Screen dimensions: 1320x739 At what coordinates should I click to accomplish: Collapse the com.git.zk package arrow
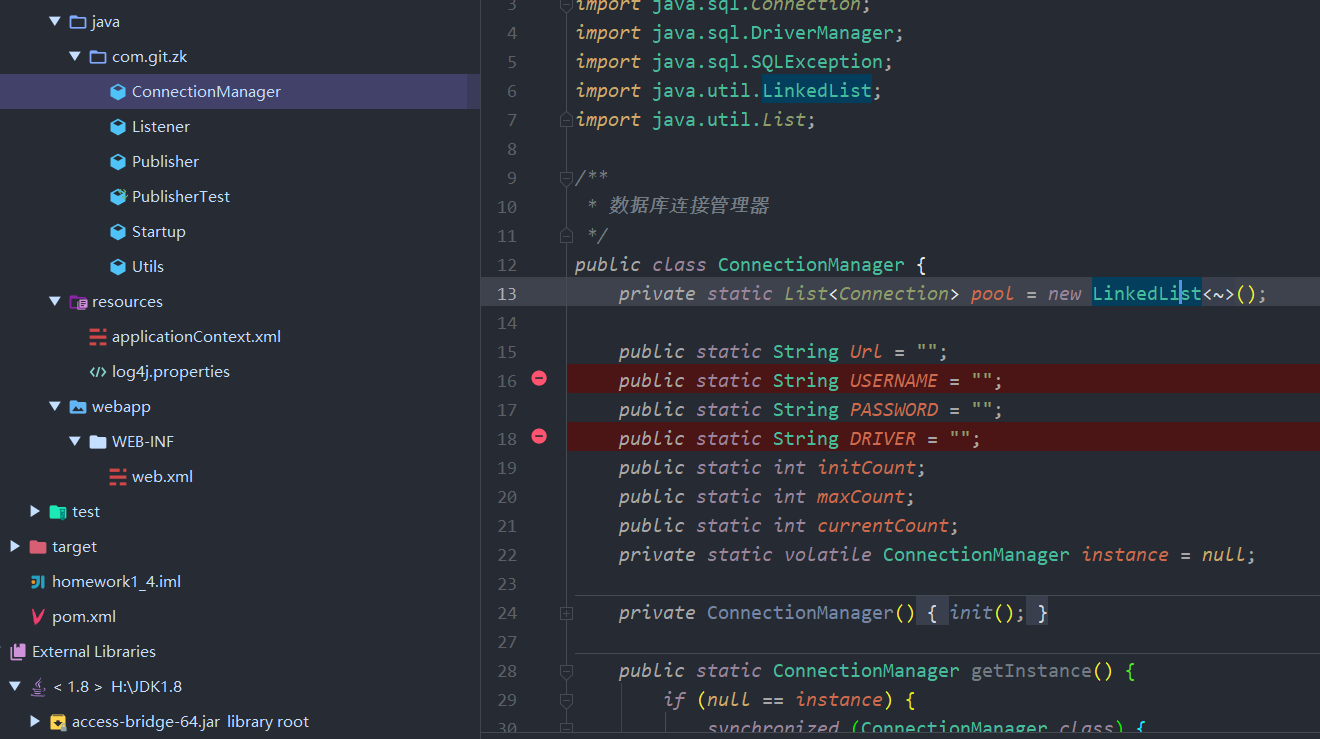pos(75,56)
